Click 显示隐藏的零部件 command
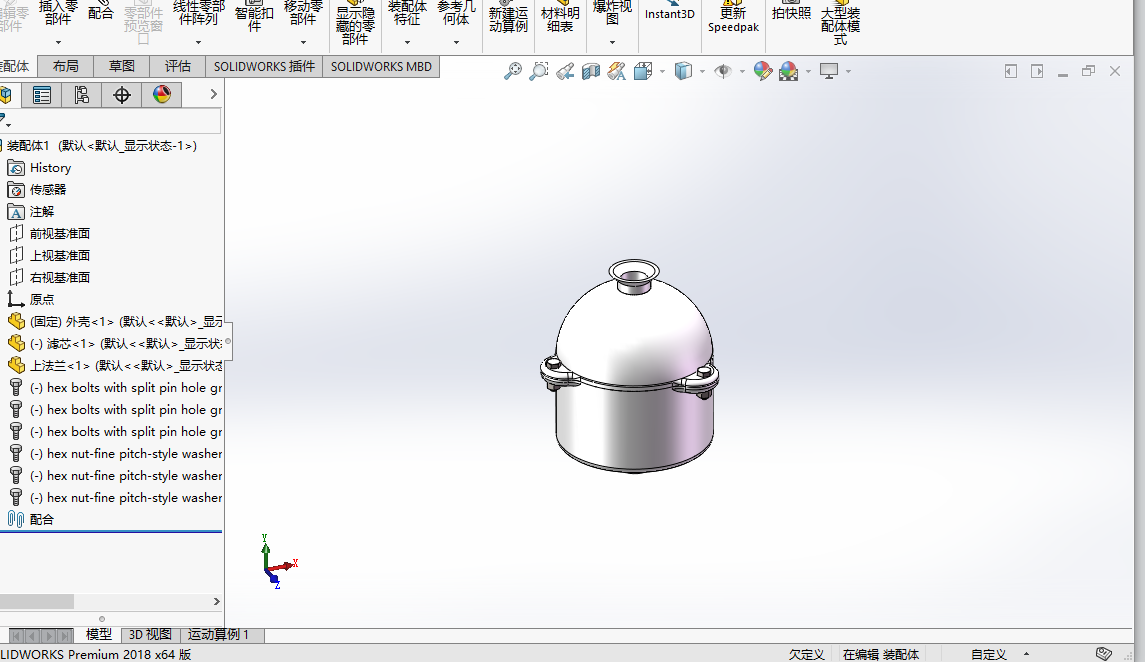 coord(356,23)
